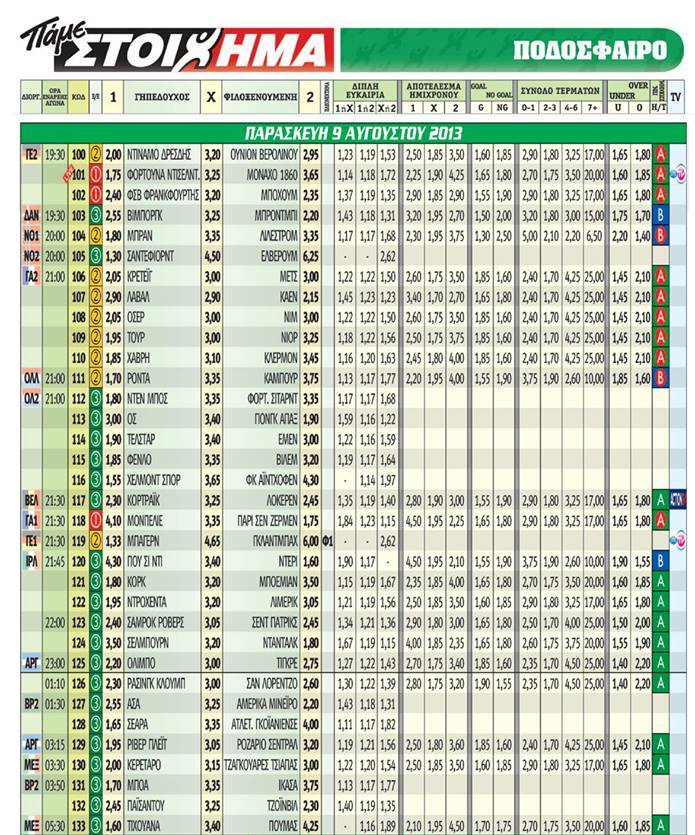Click the yellow circled 2 next to code 100

(x=95, y=155)
